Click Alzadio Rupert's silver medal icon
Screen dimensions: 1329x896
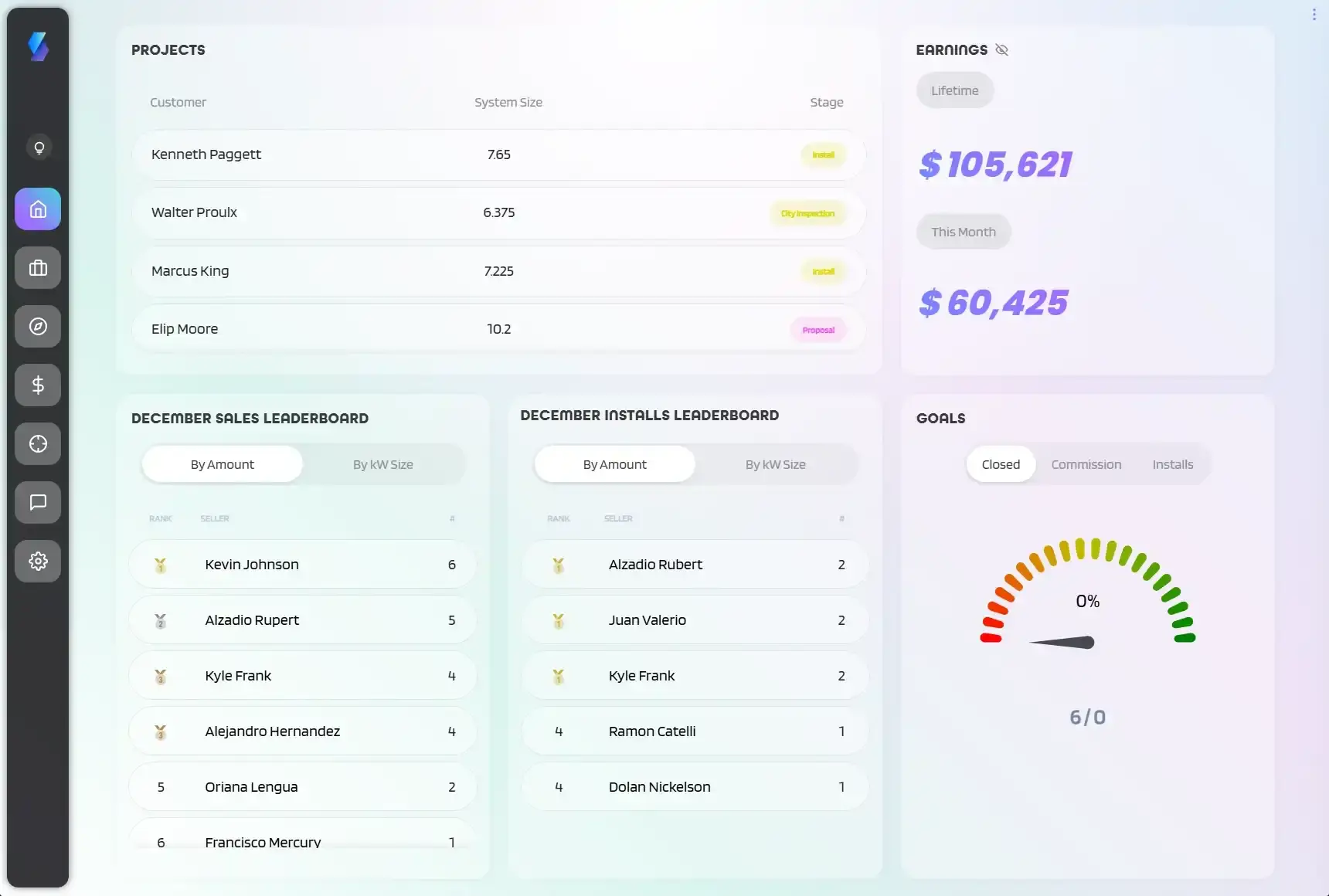pyautogui.click(x=161, y=621)
